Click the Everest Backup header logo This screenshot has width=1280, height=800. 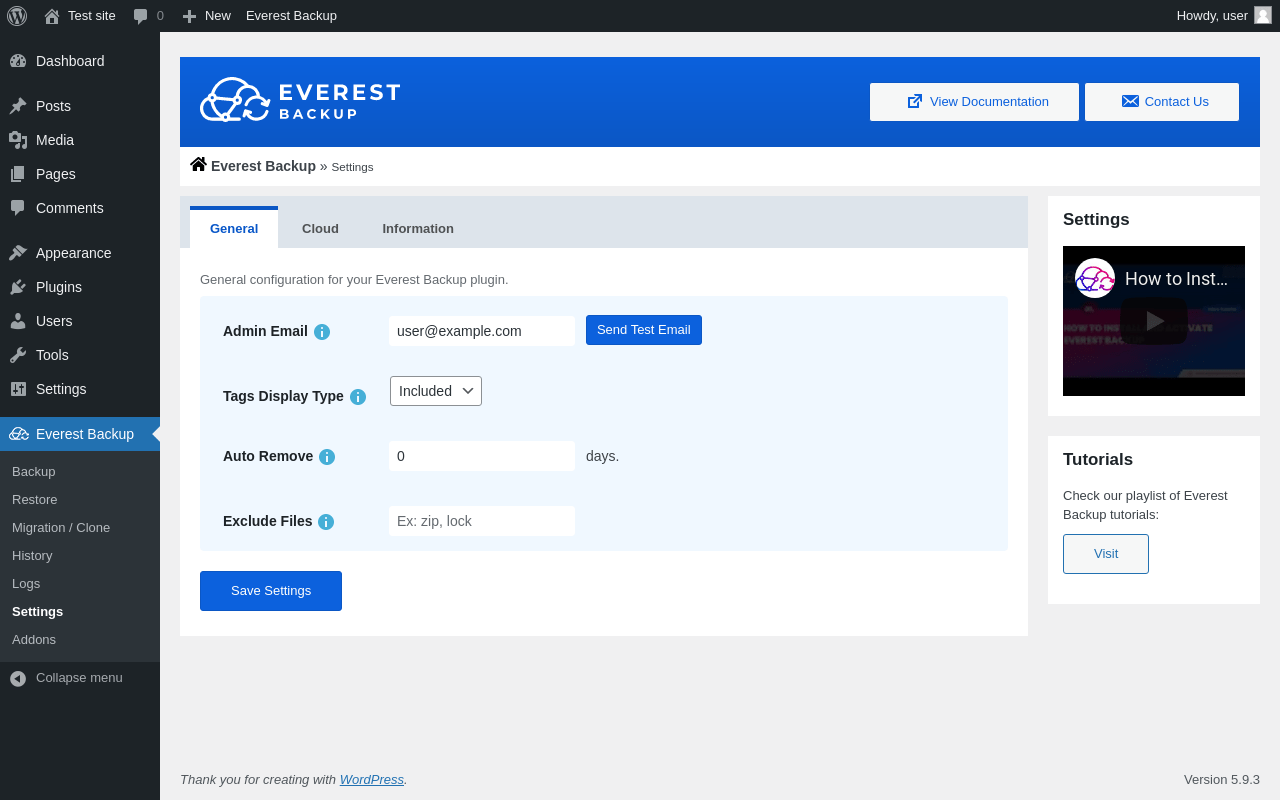click(300, 100)
